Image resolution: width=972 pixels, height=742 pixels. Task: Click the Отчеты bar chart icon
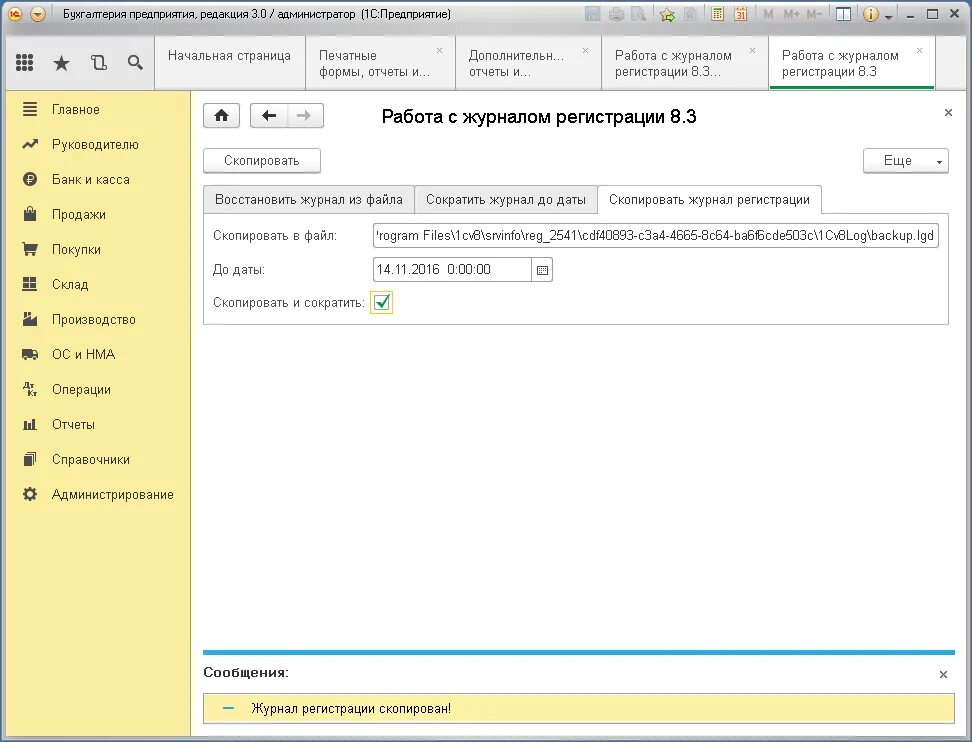click(30, 425)
